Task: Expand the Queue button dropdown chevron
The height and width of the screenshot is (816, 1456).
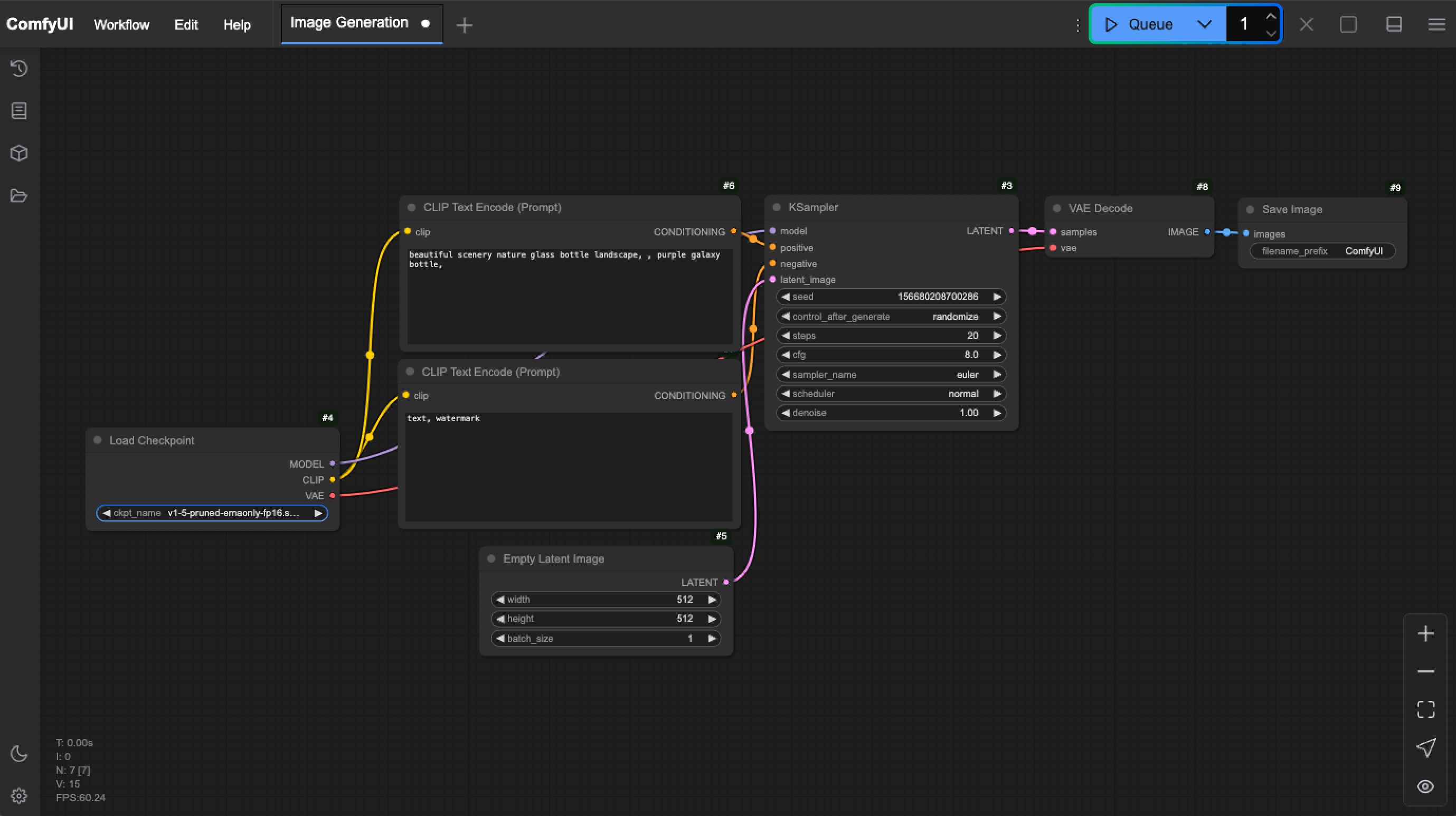Action: click(1205, 24)
